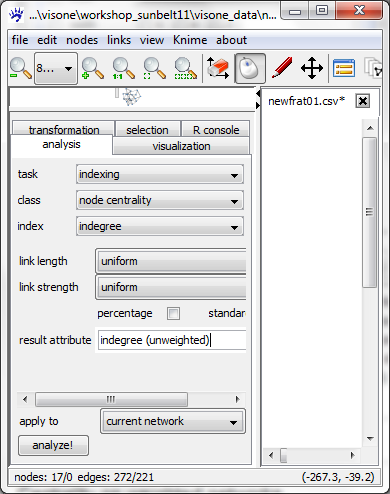Open the zoom percentage dropdown
This screenshot has height=494, width=390.
(x=56, y=69)
